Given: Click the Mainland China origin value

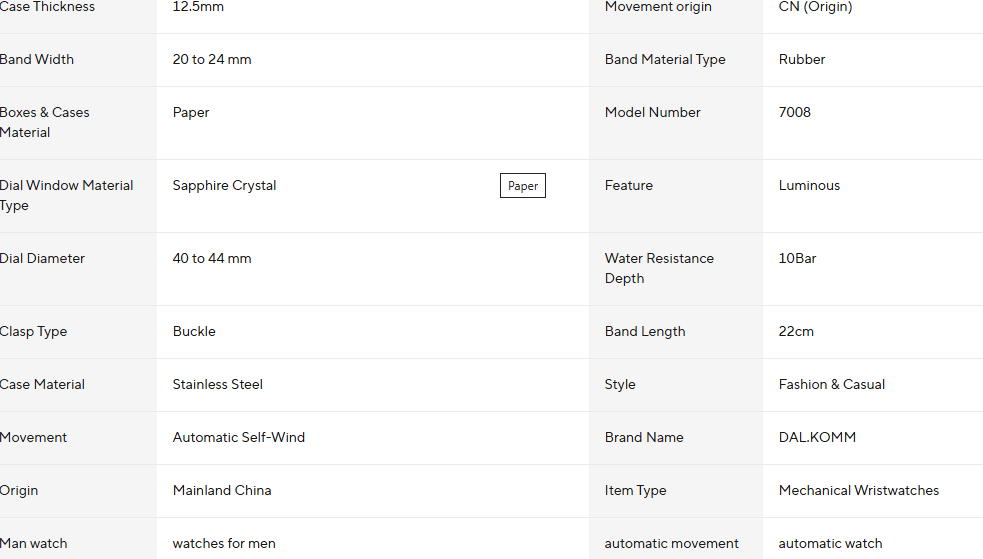Looking at the screenshot, I should [222, 490].
